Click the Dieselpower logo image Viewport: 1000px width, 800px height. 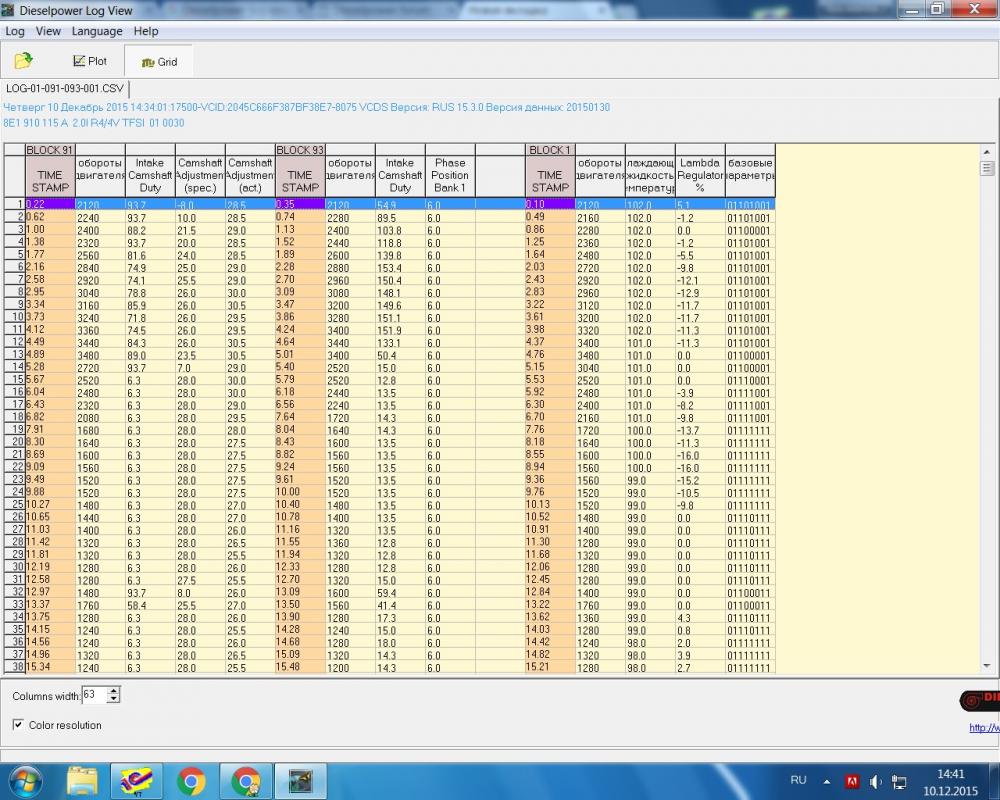click(x=980, y=700)
